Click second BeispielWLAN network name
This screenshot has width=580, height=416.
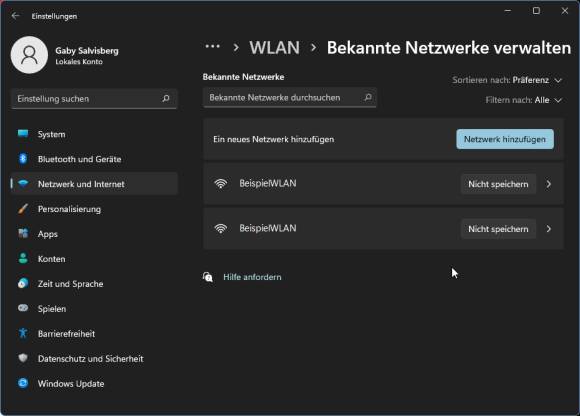click(x=268, y=228)
